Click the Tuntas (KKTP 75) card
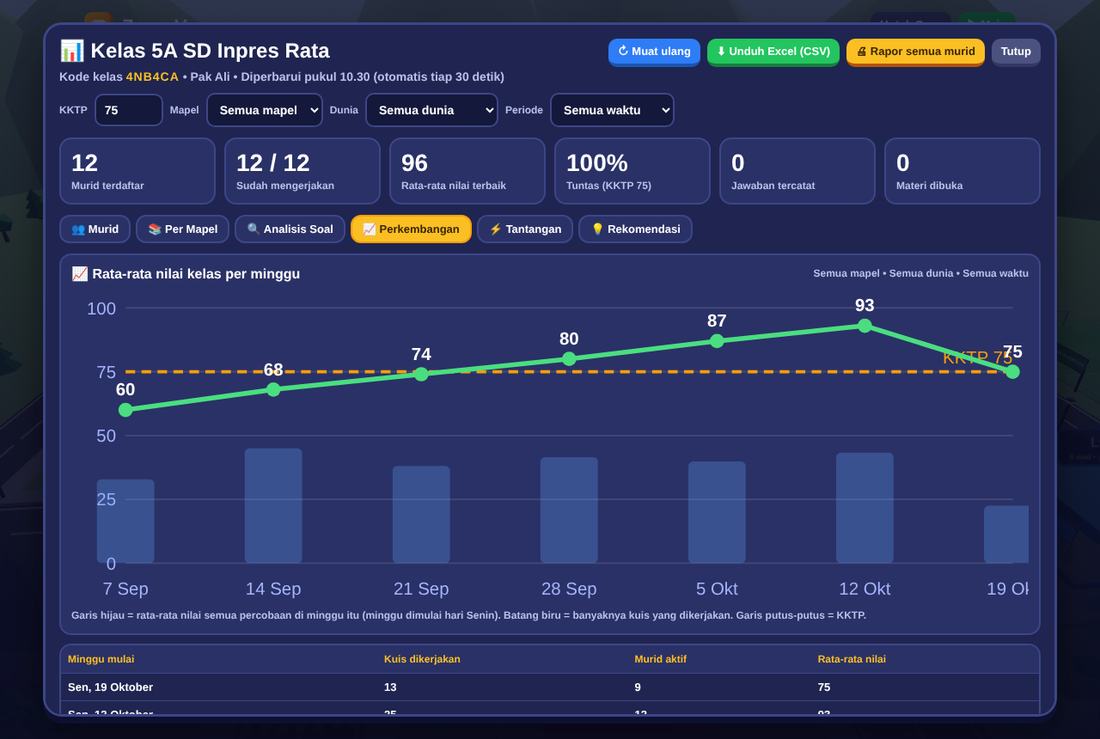This screenshot has height=739, width=1100. click(632, 171)
